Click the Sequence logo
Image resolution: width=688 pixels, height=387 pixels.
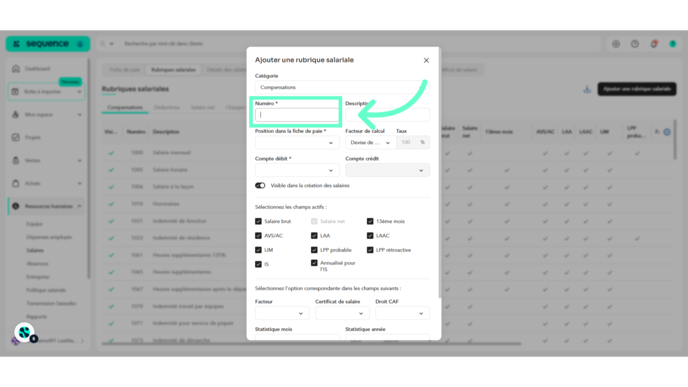[x=47, y=44]
